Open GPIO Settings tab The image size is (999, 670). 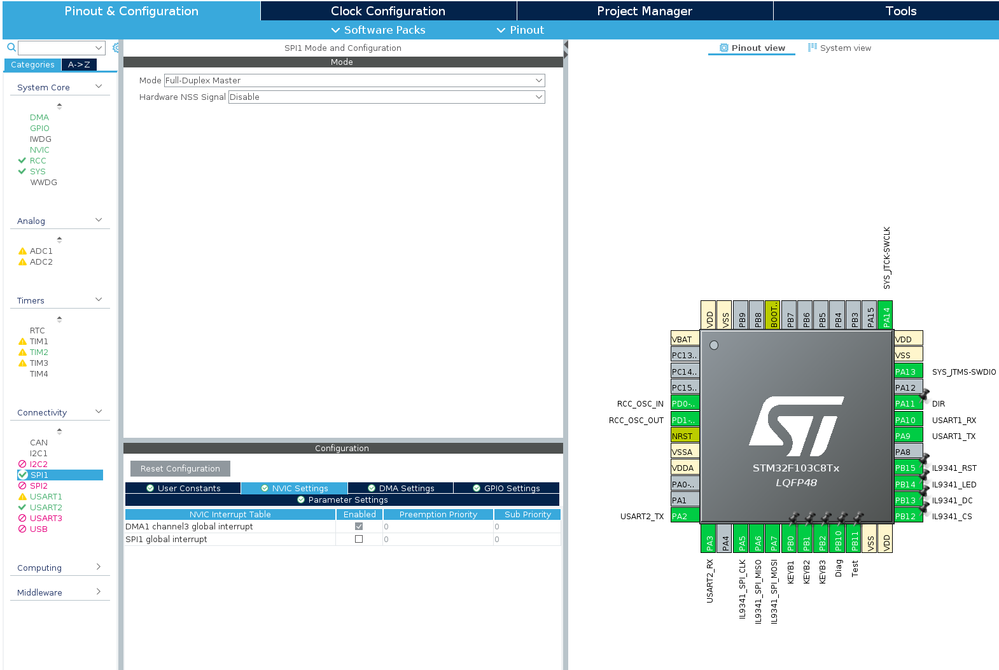[507, 488]
